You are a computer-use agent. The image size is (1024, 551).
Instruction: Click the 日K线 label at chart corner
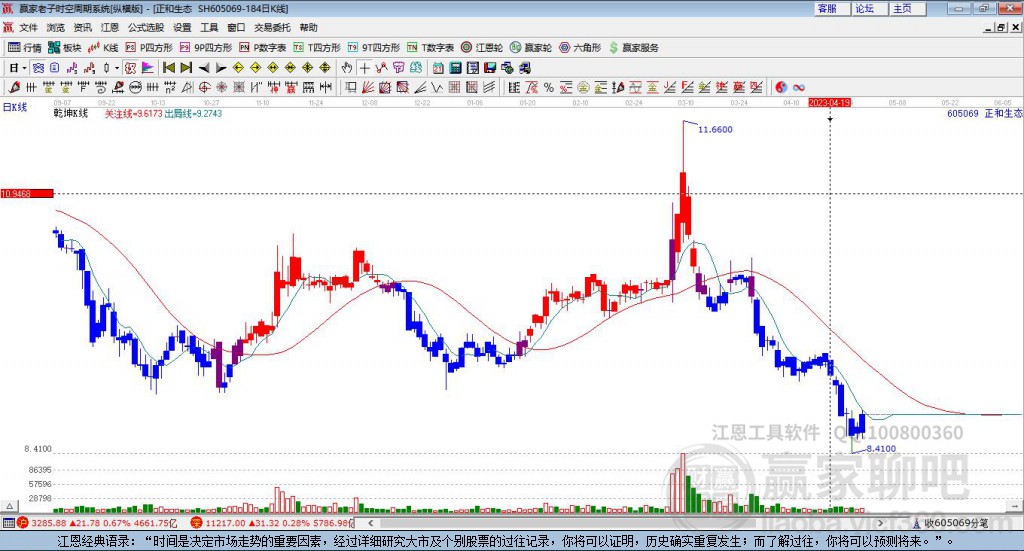click(15, 107)
